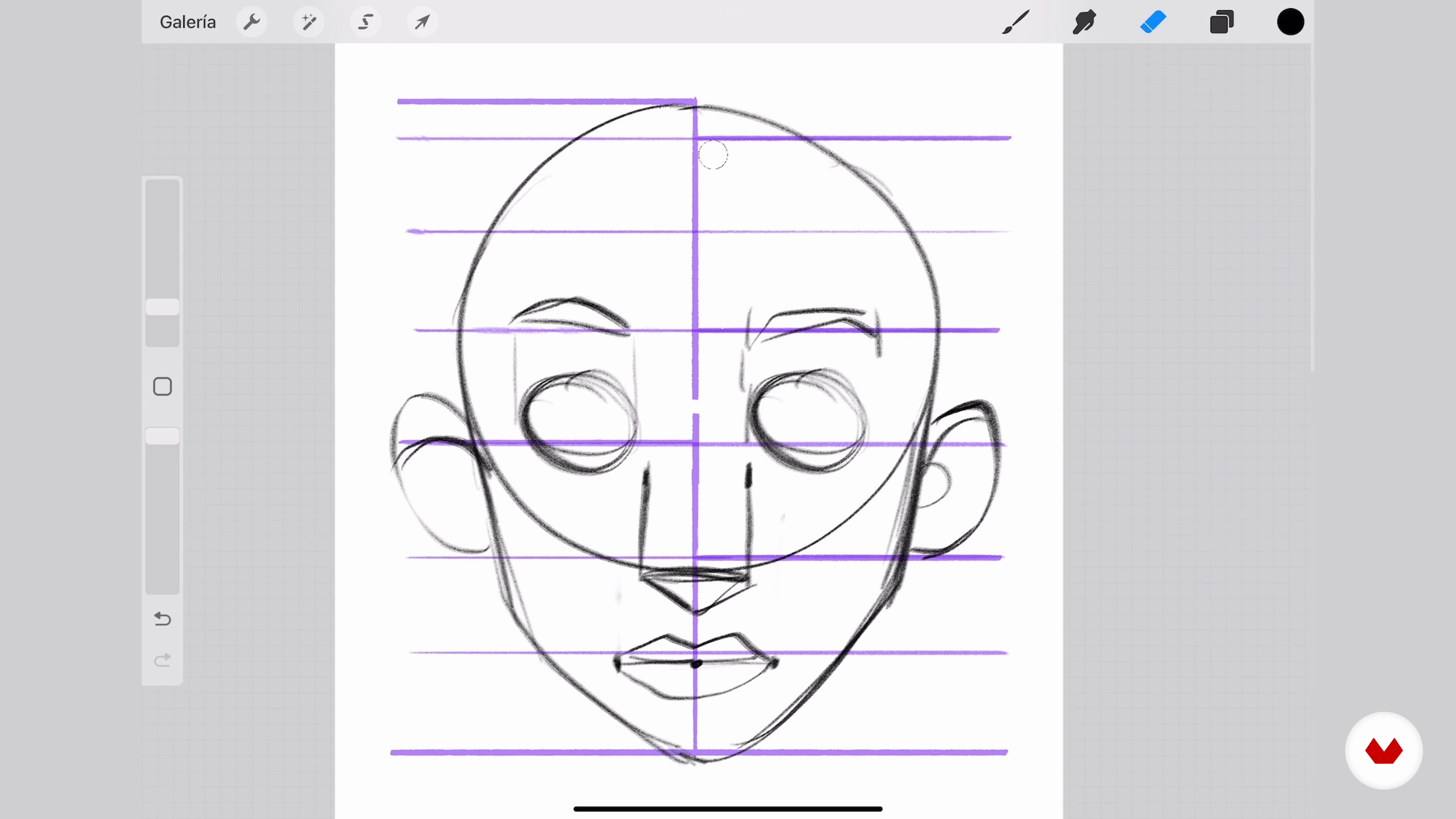Open the black color picker swatch

click(x=1290, y=22)
